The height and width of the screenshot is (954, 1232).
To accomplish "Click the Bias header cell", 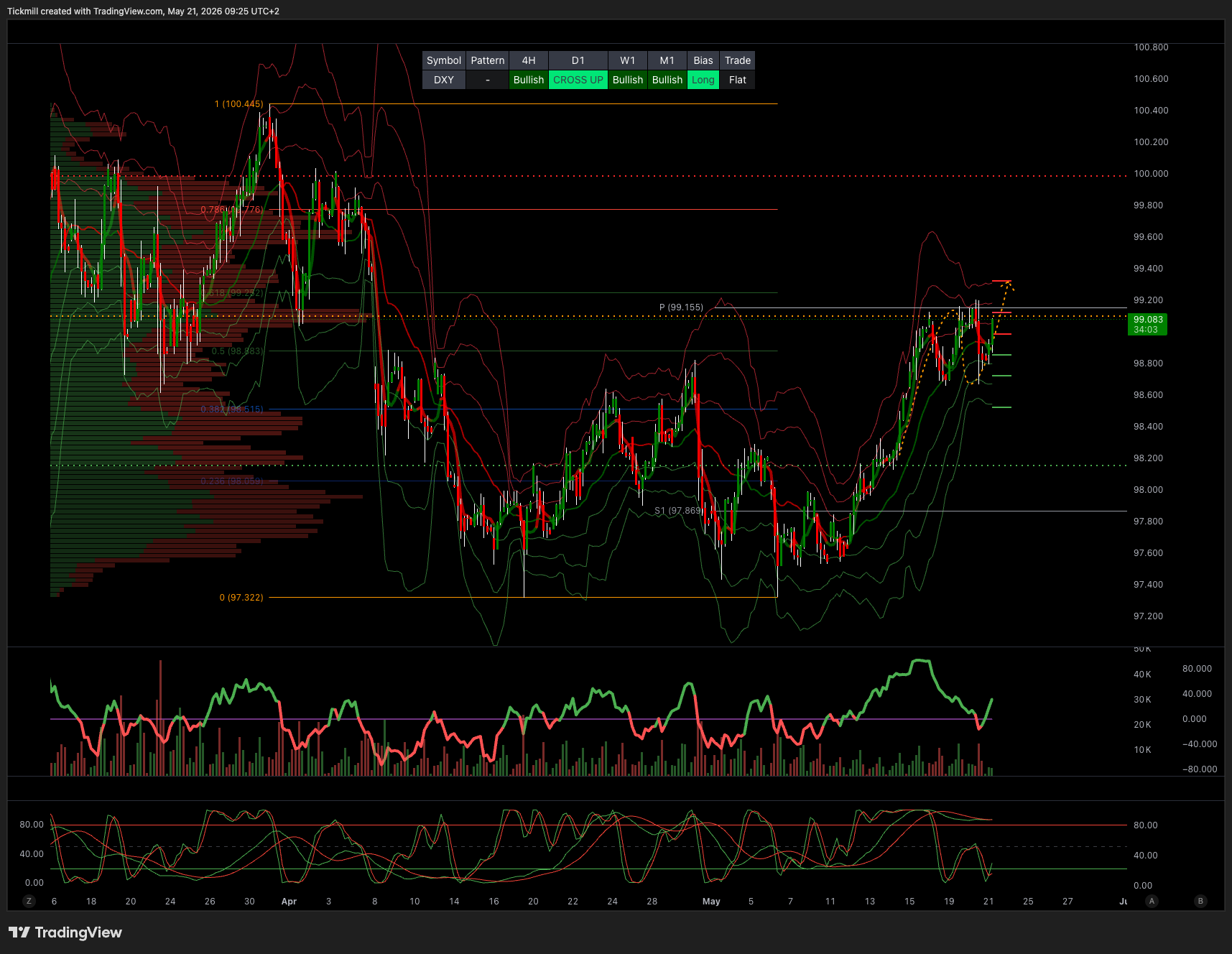I will click(703, 60).
